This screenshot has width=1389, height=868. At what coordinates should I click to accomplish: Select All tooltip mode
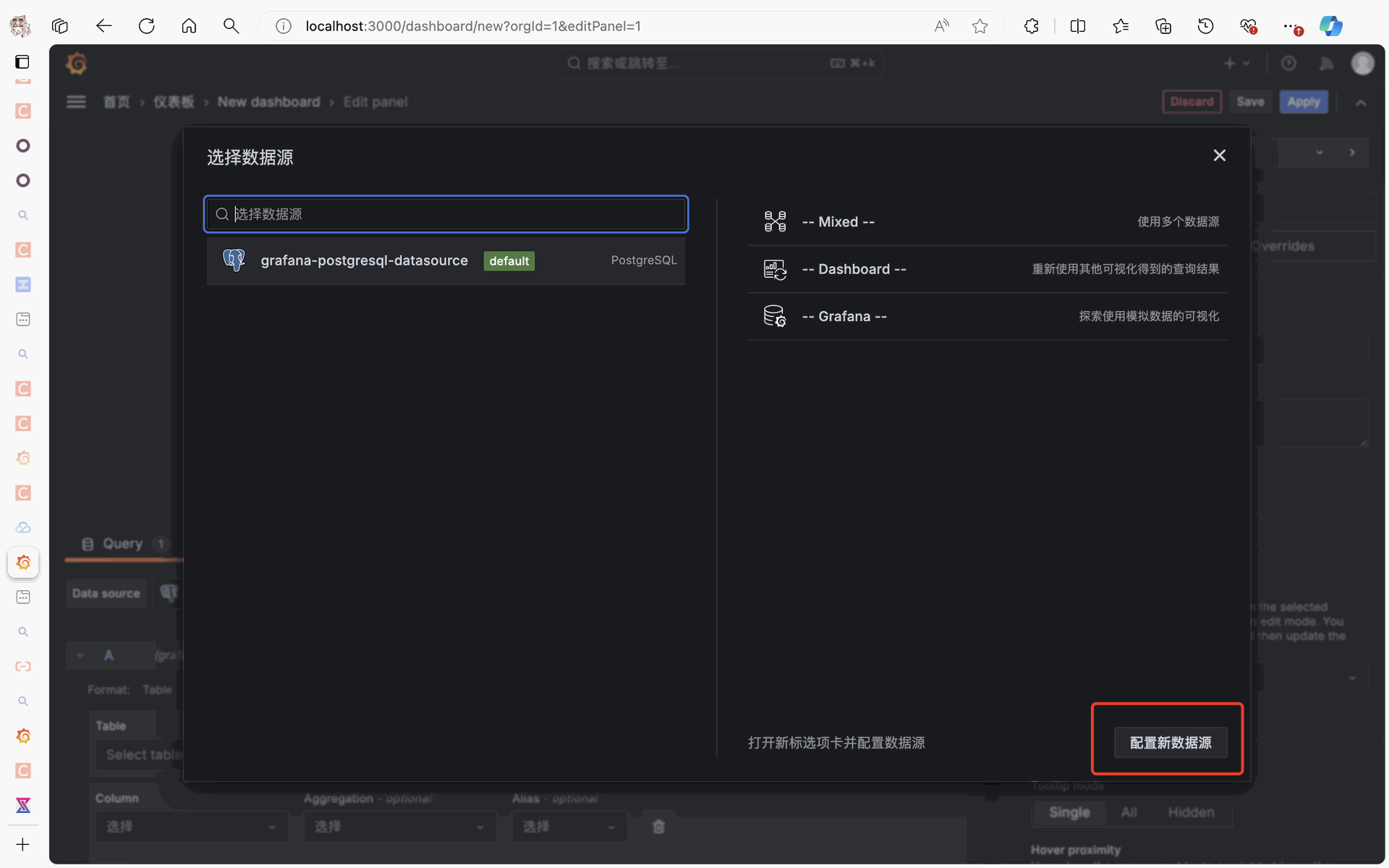point(1129,812)
